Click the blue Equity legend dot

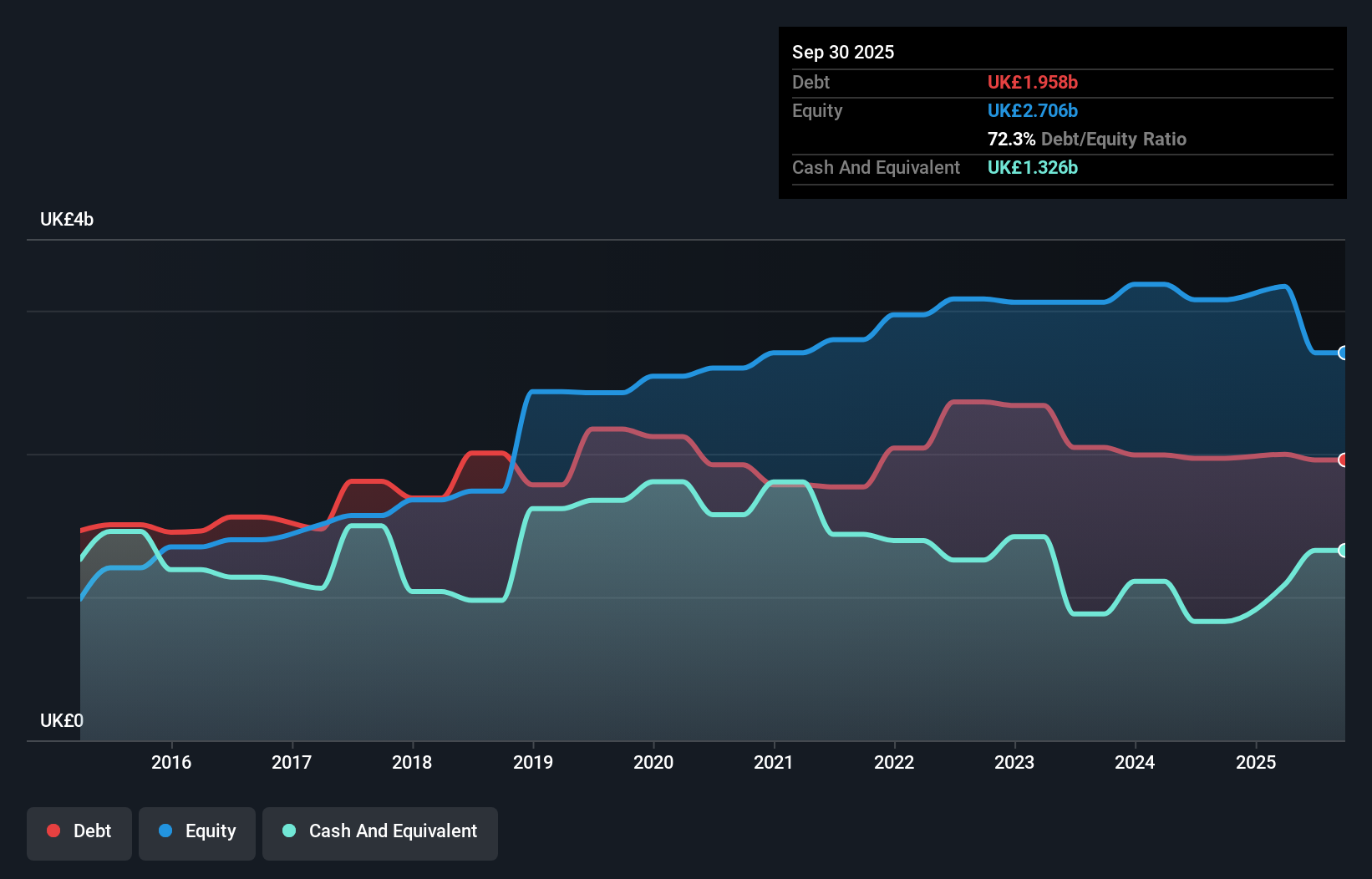pos(165,831)
